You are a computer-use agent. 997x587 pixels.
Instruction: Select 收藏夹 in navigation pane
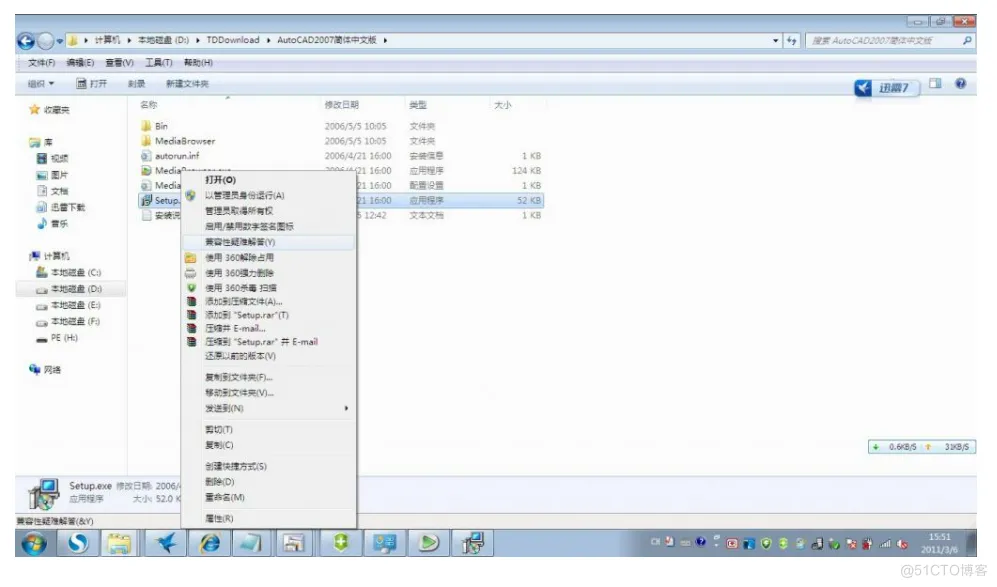pyautogui.click(x=49, y=109)
